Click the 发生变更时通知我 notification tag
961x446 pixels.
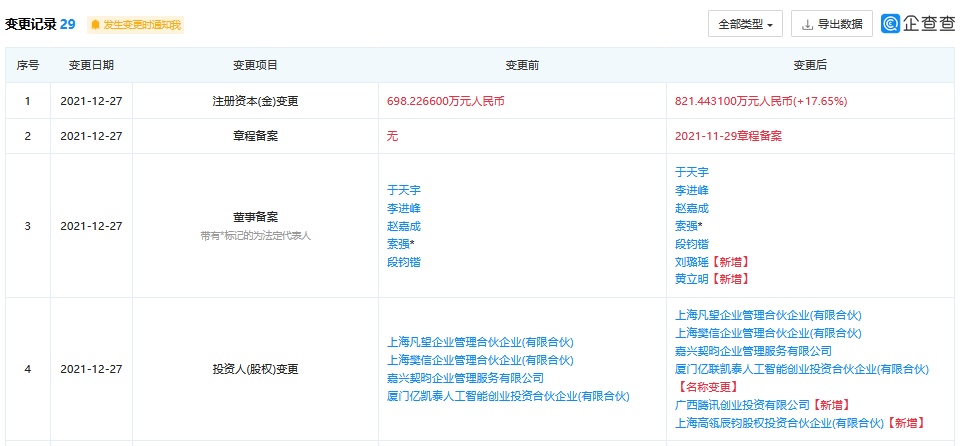click(x=135, y=24)
